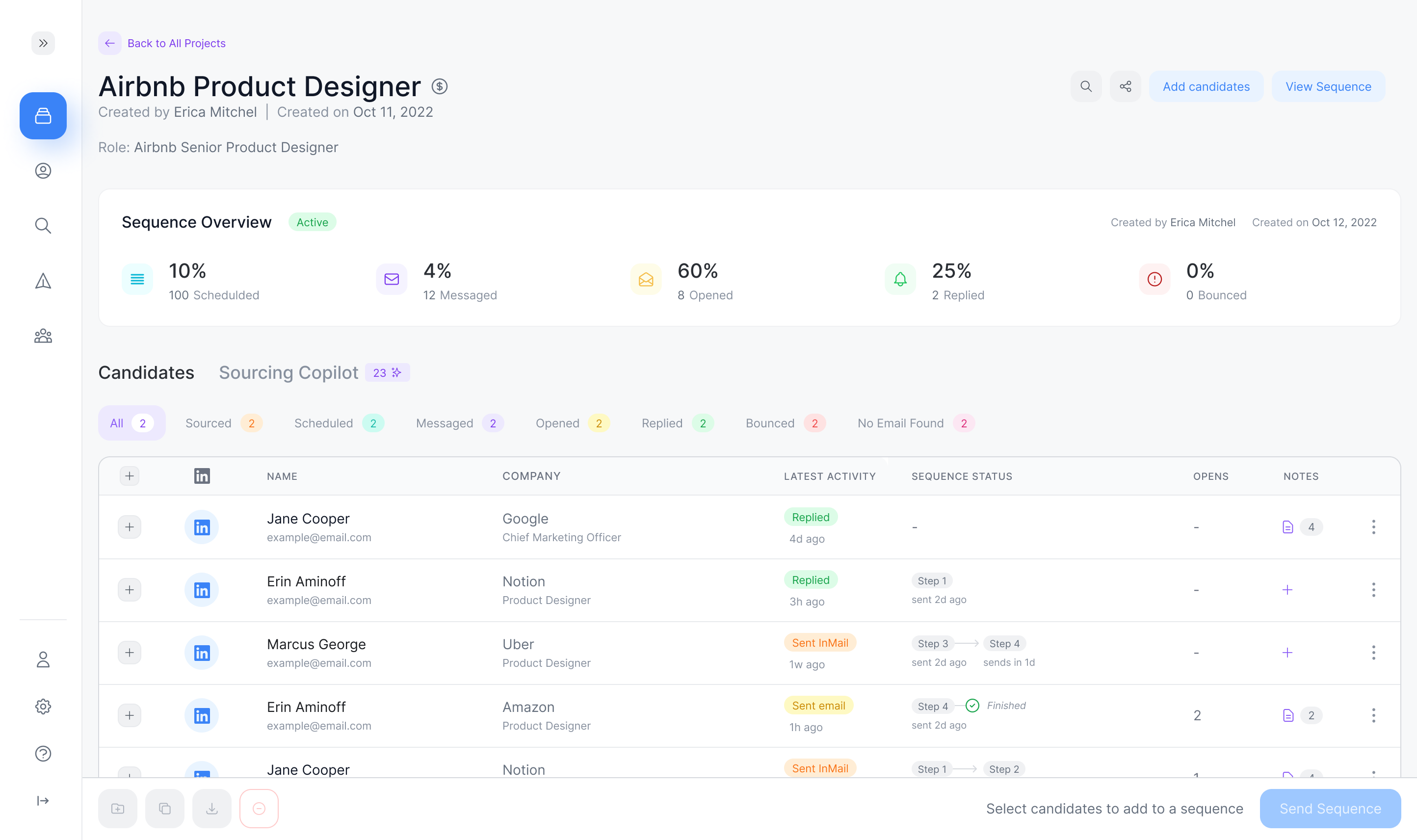The image size is (1417, 840).
Task: Click the logout arrow icon in sidebar
Action: (43, 800)
